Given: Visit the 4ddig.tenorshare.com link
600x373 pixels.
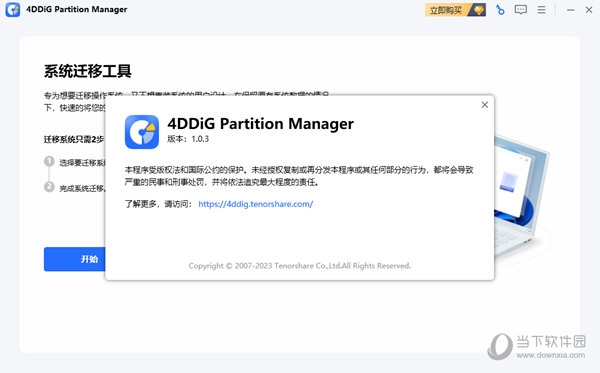Looking at the screenshot, I should 256,204.
